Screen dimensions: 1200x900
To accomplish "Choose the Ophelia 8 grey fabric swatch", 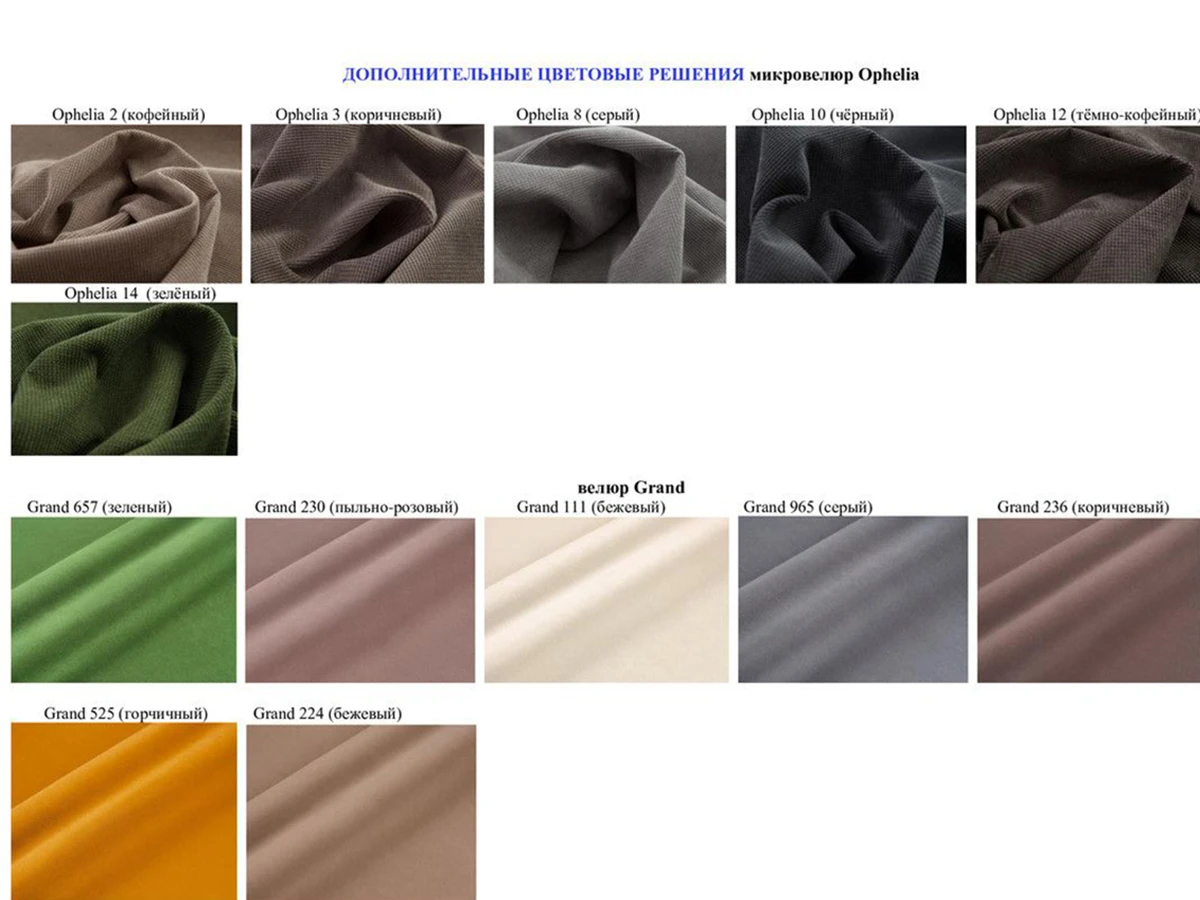I will coord(610,204).
